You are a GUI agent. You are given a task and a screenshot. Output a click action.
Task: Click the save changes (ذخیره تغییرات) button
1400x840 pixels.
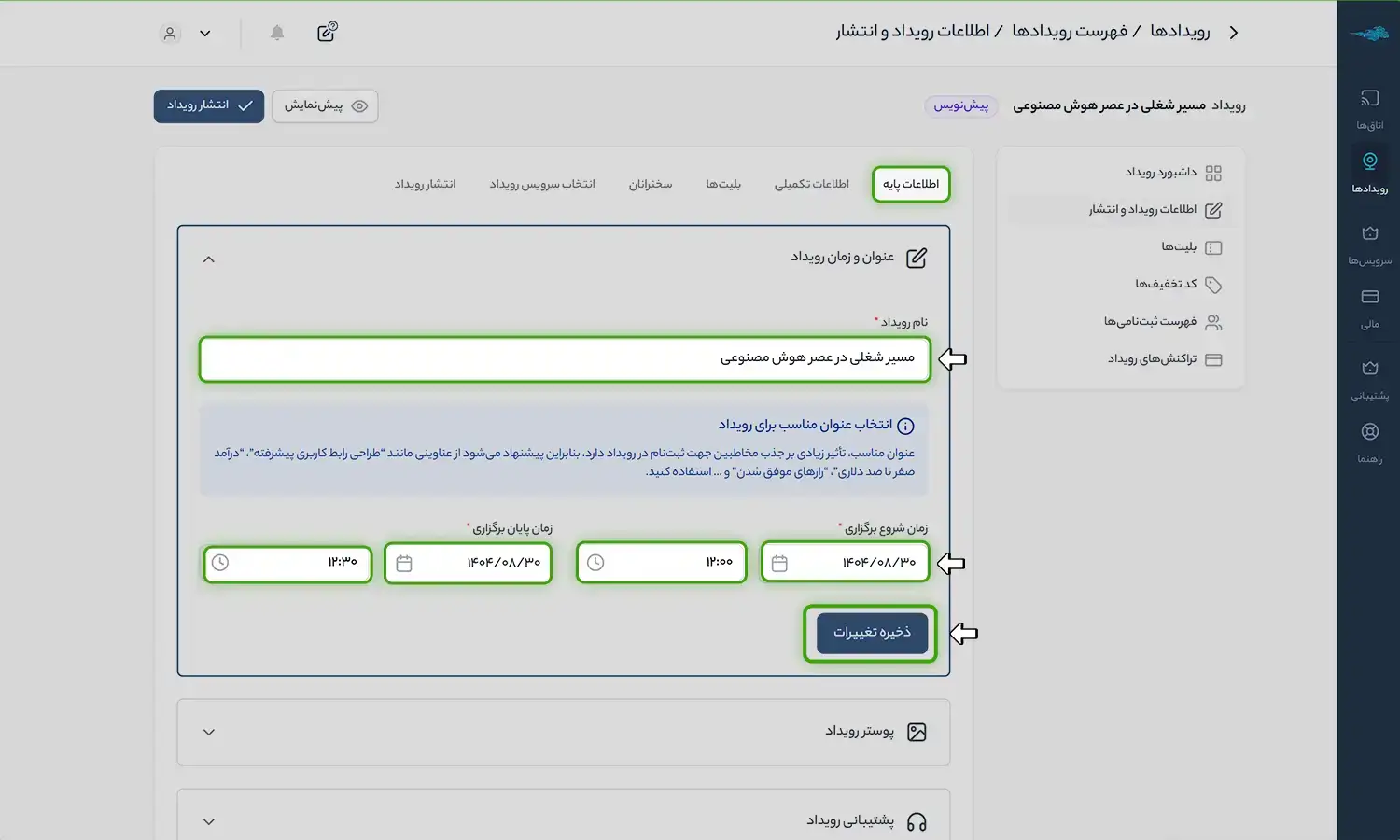pyautogui.click(x=872, y=633)
